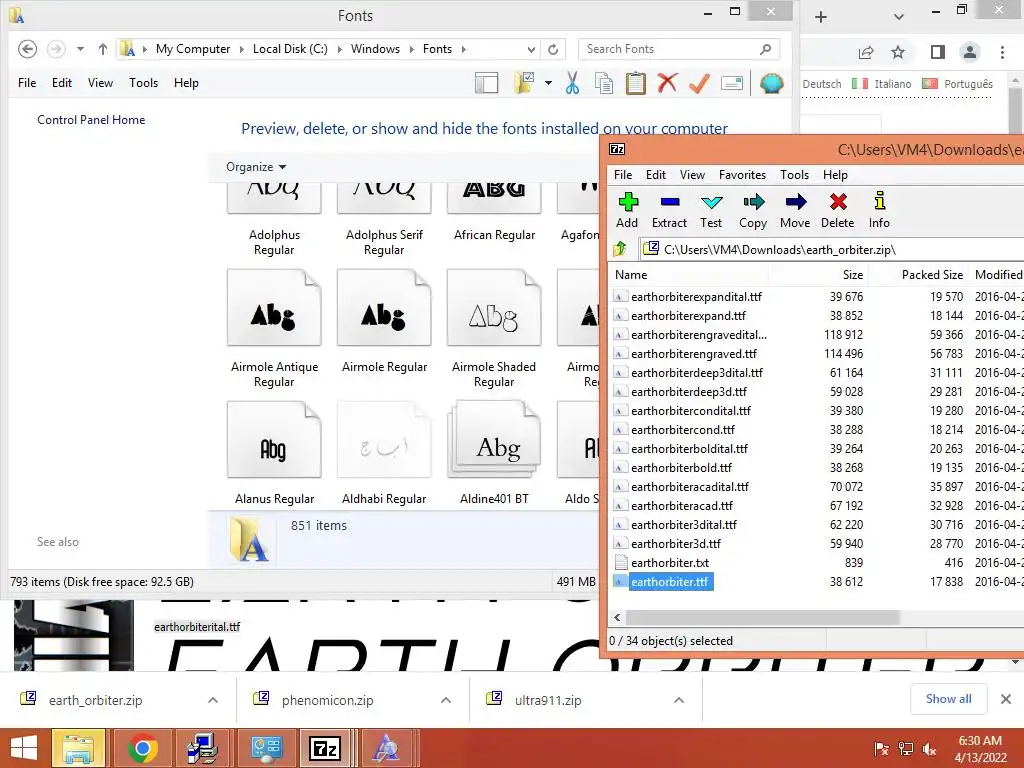The width and height of the screenshot is (1024, 768).
Task: Click the search magnifier icon in Fonts
Action: pos(765,49)
